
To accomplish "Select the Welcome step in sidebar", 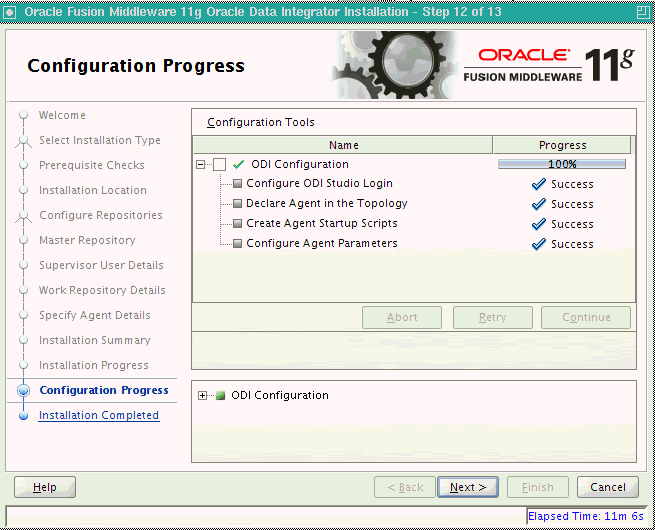I will click(x=62, y=115).
